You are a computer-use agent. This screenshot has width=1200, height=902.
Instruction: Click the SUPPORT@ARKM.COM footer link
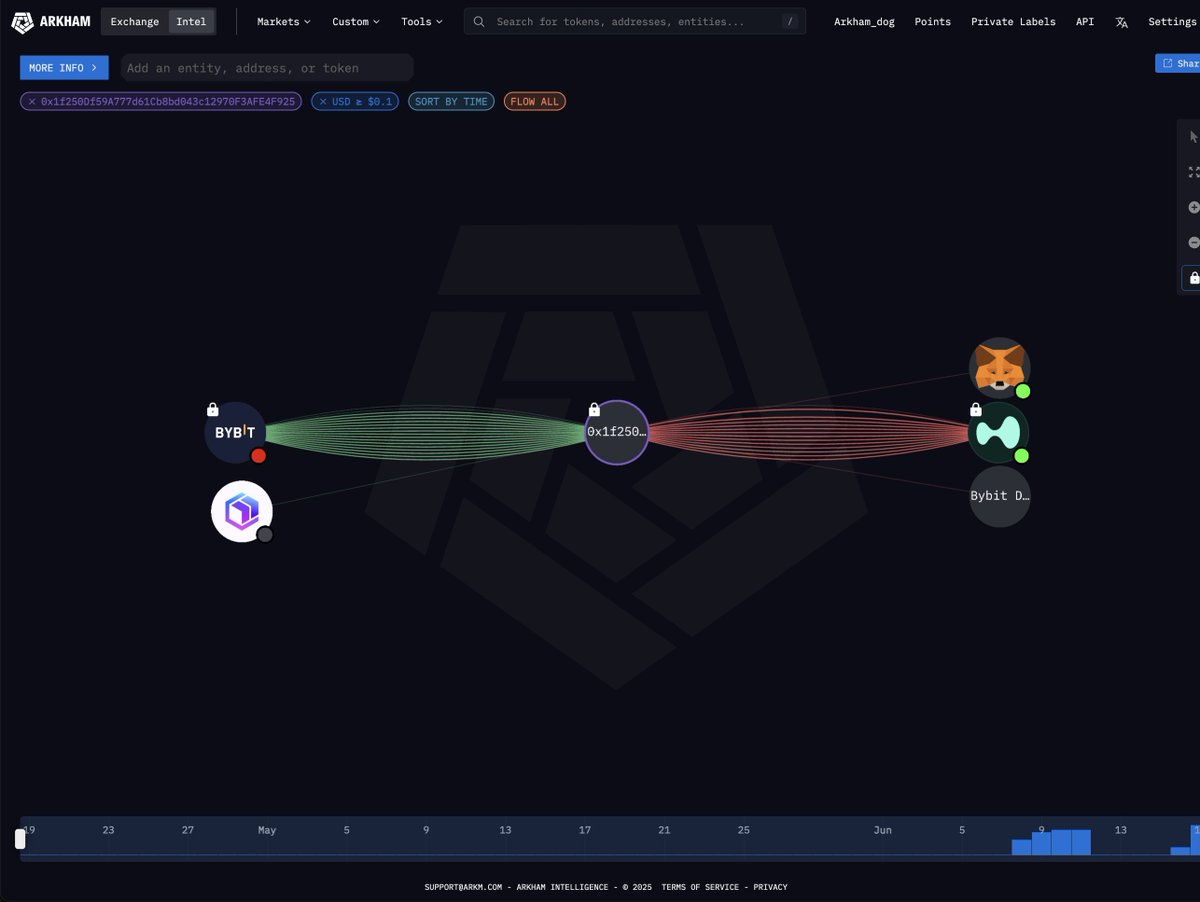point(462,887)
